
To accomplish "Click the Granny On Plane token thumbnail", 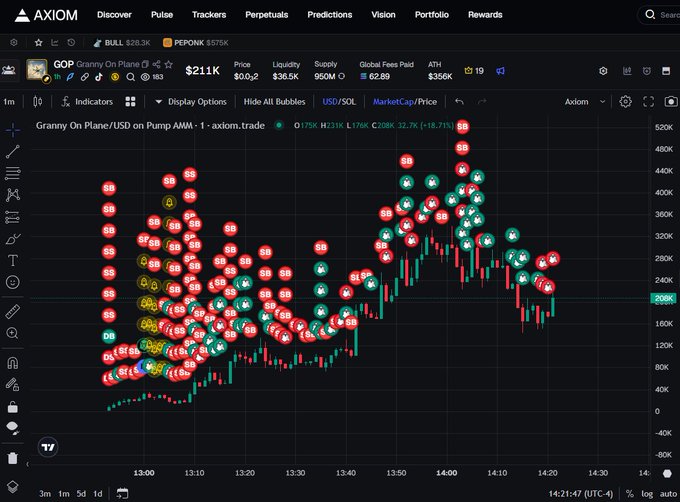I will pos(37,70).
